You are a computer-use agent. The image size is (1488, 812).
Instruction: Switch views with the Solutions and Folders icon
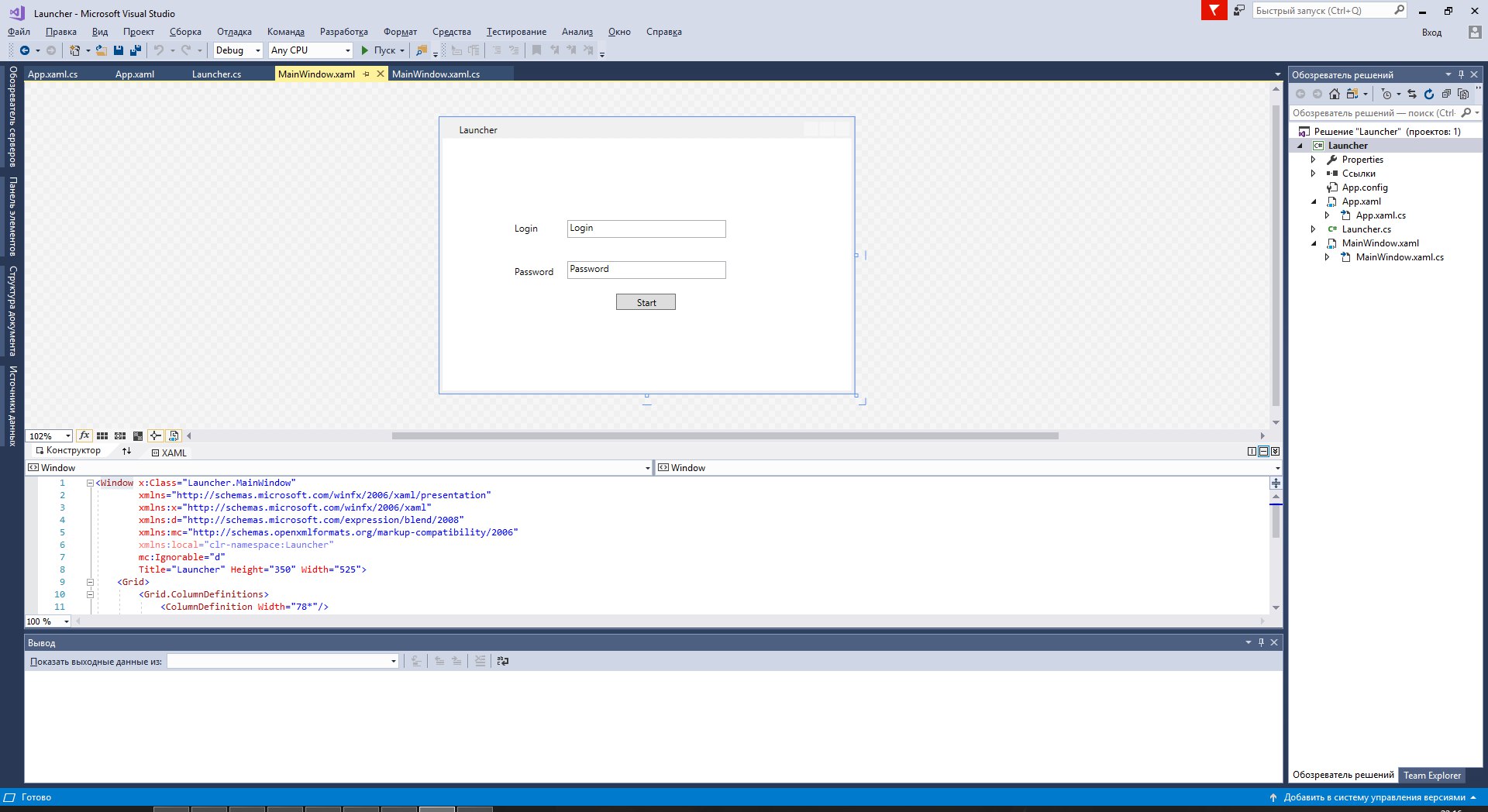(x=1353, y=94)
